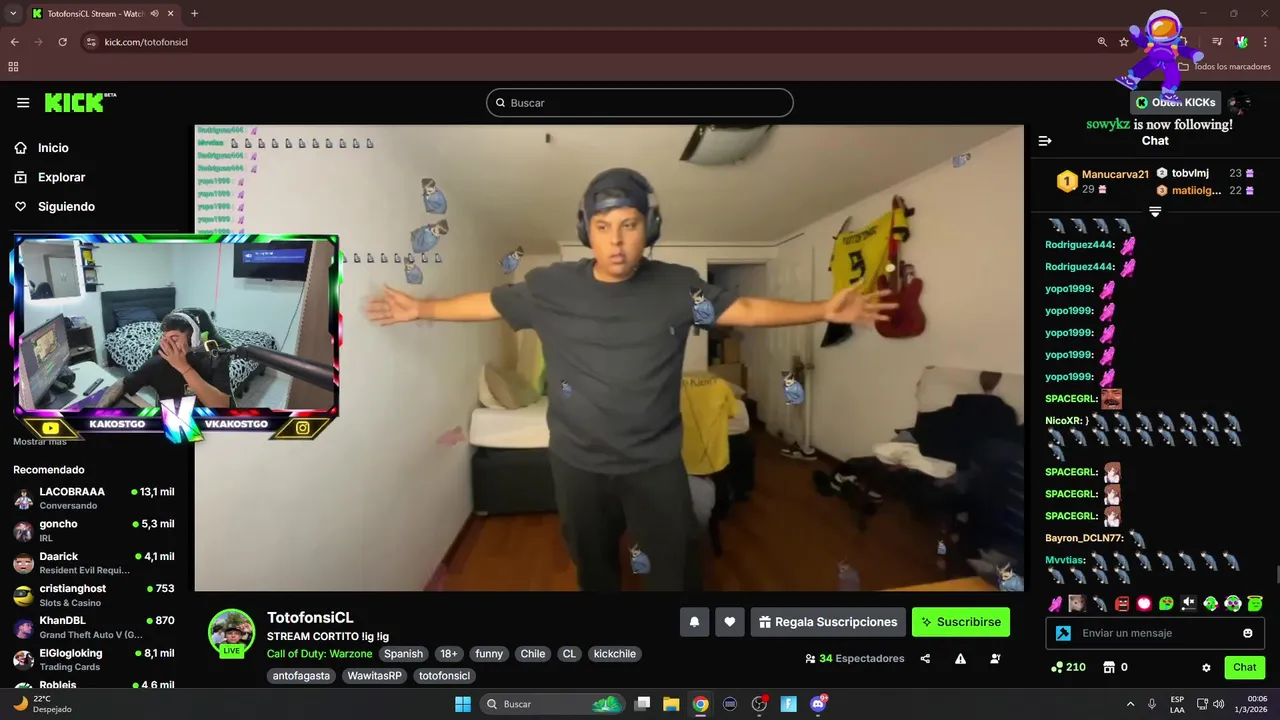Image resolution: width=1280 pixels, height=720 pixels.
Task: Click the notification bell button
Action: tap(694, 622)
